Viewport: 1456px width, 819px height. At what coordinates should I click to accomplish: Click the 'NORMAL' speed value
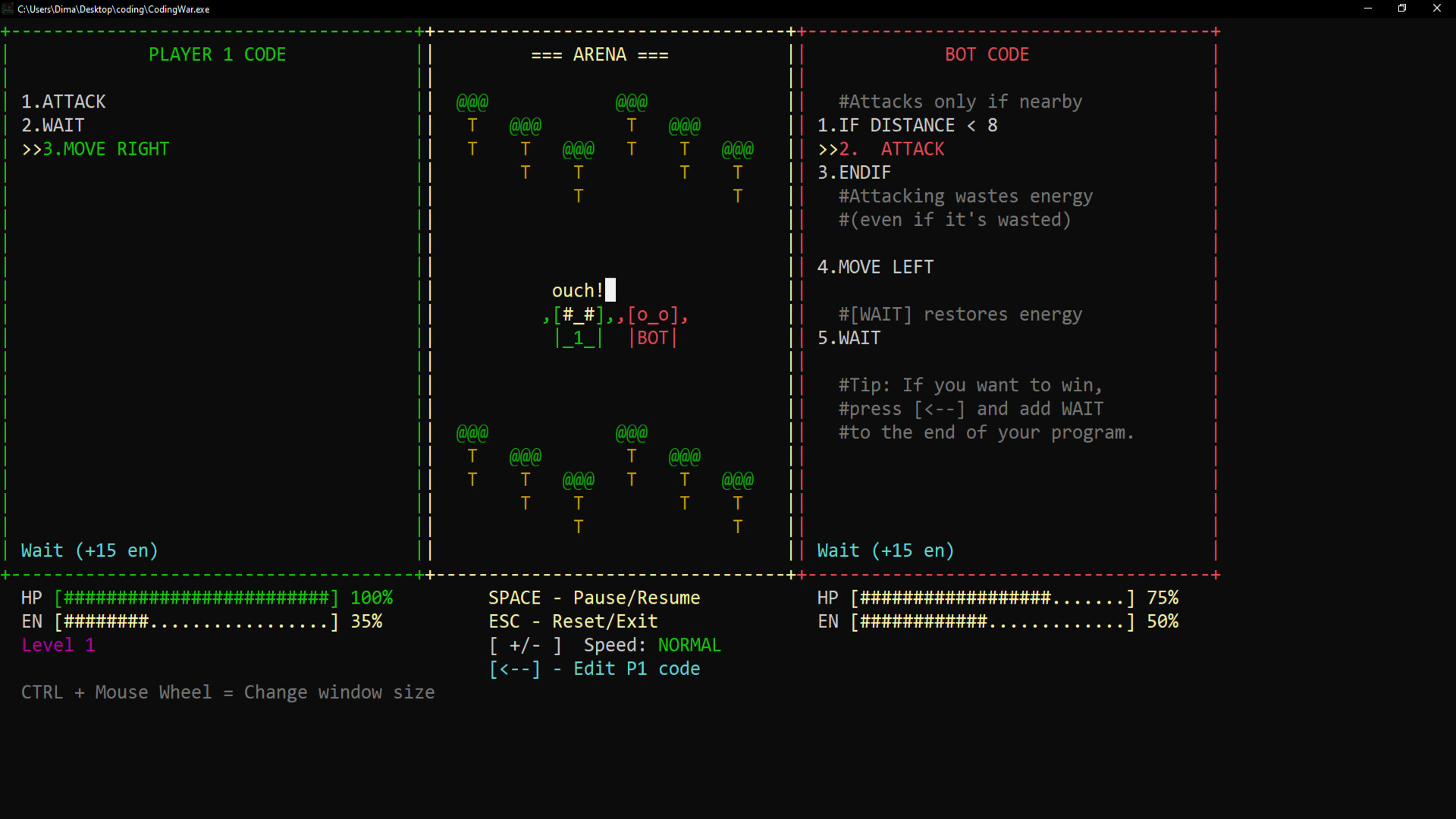pos(689,645)
